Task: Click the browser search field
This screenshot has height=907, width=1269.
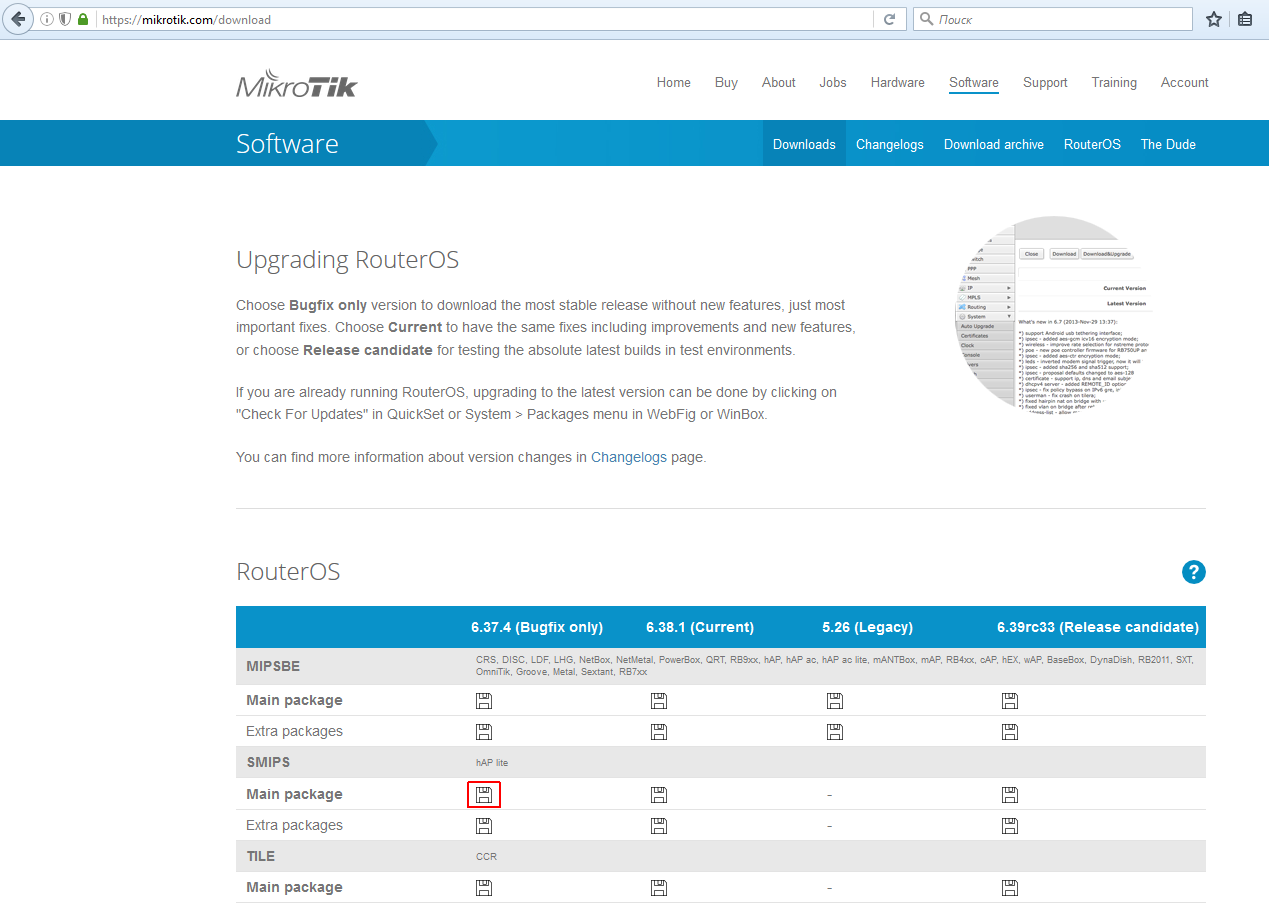Action: 1060,19
